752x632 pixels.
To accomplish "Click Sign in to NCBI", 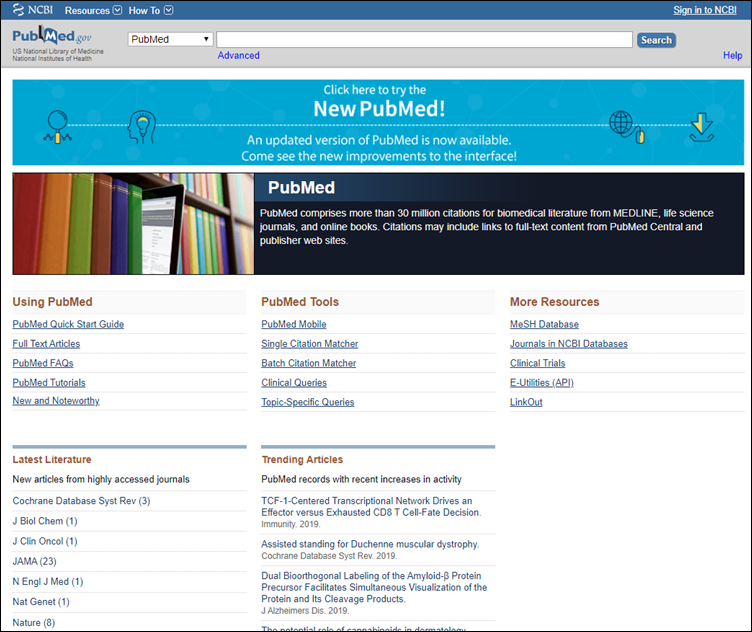I will (705, 10).
